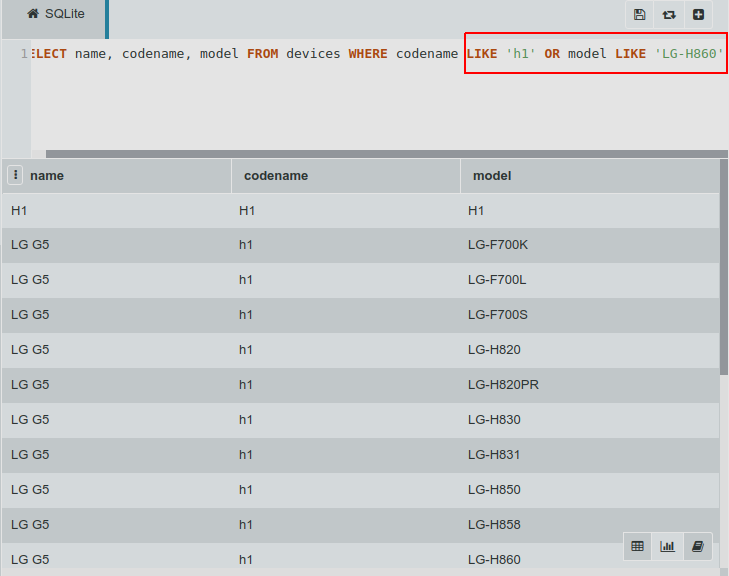Click the devices table name in query

coord(313,54)
